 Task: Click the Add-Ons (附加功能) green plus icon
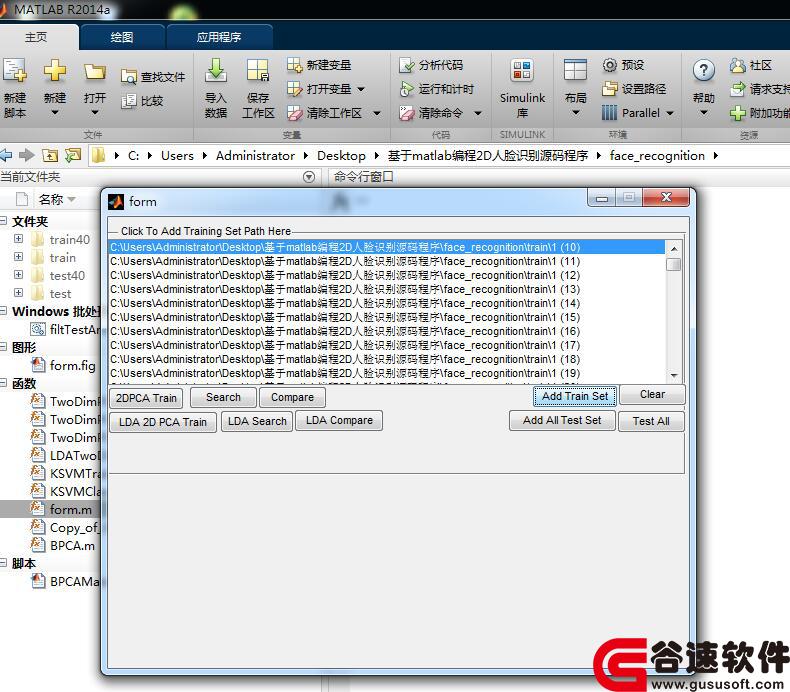[x=738, y=113]
